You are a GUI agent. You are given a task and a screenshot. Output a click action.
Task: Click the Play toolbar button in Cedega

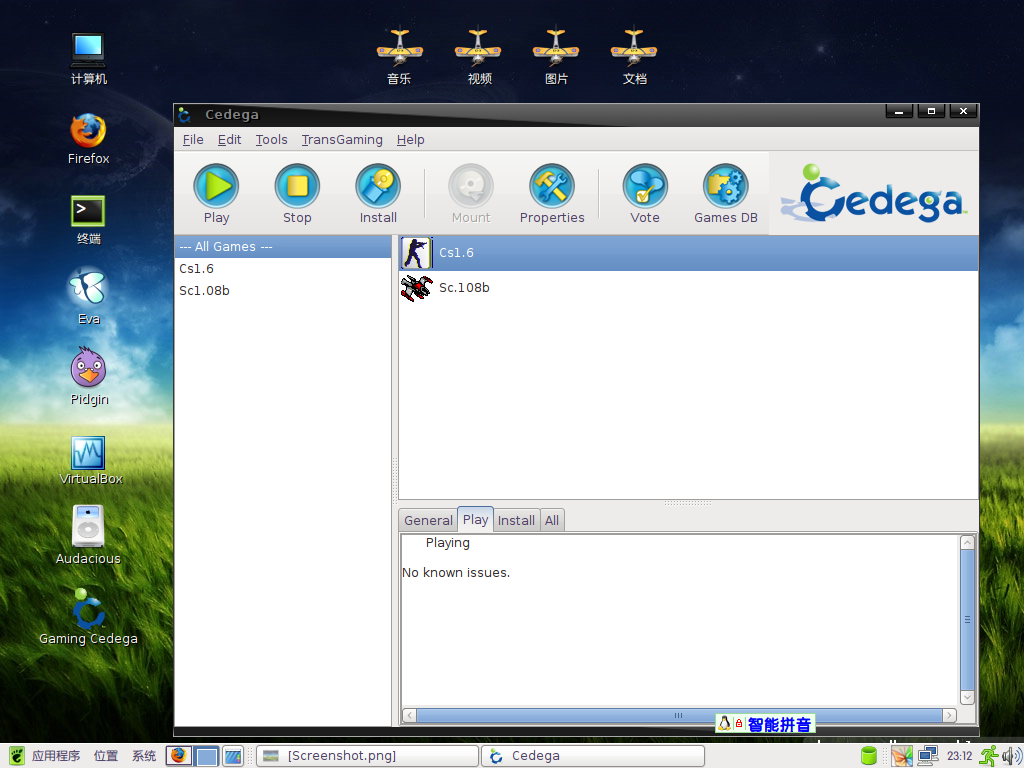[x=216, y=194]
